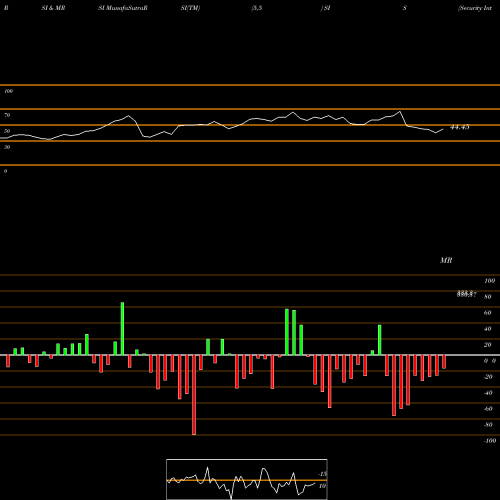Click the 'SI MunafaSutraR' header text
500x500 pixels.
coord(123,8)
